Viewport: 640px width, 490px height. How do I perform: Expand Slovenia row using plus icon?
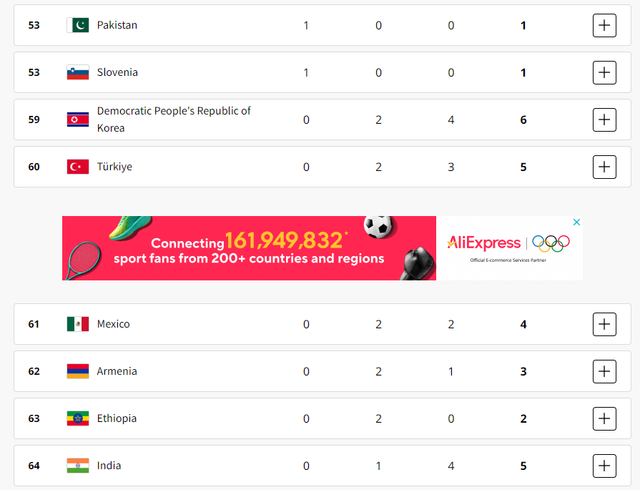[x=604, y=72]
